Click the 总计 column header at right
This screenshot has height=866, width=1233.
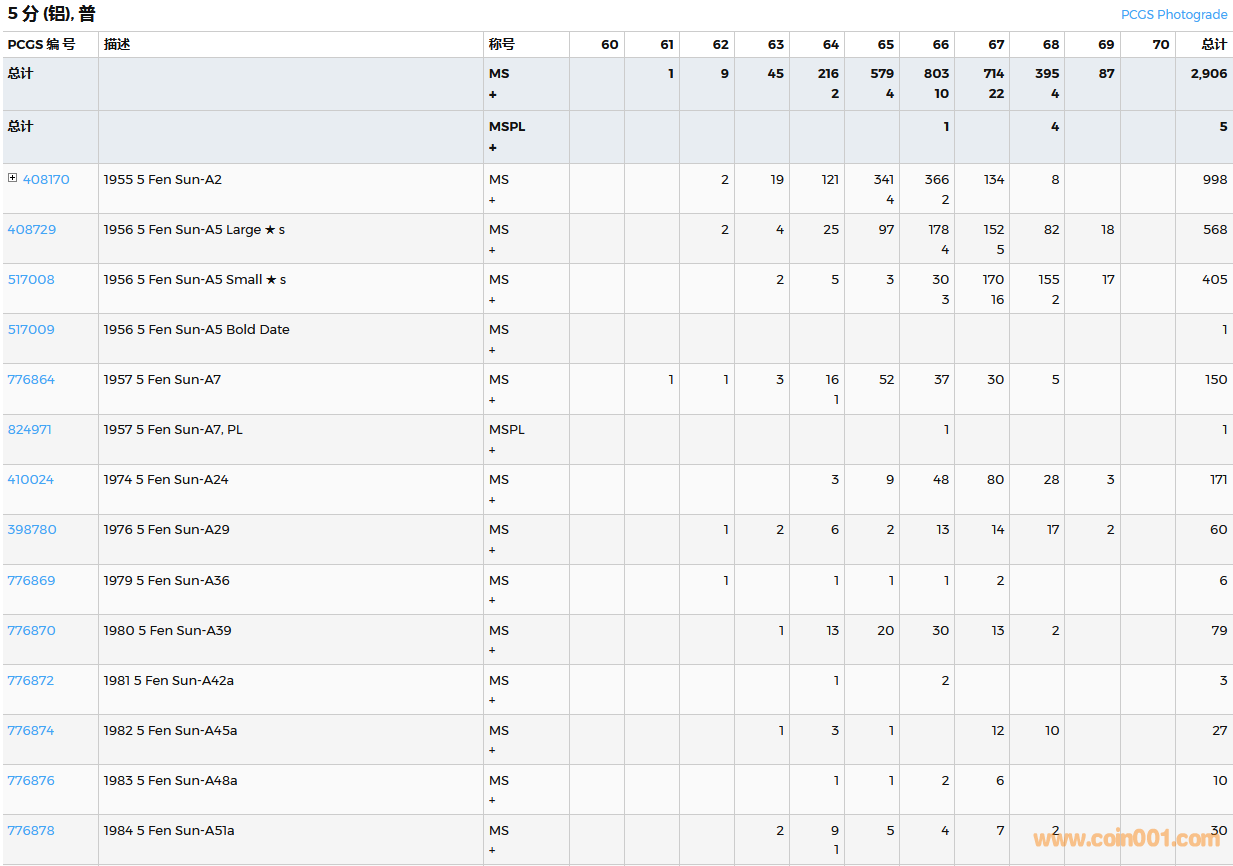(1214, 44)
